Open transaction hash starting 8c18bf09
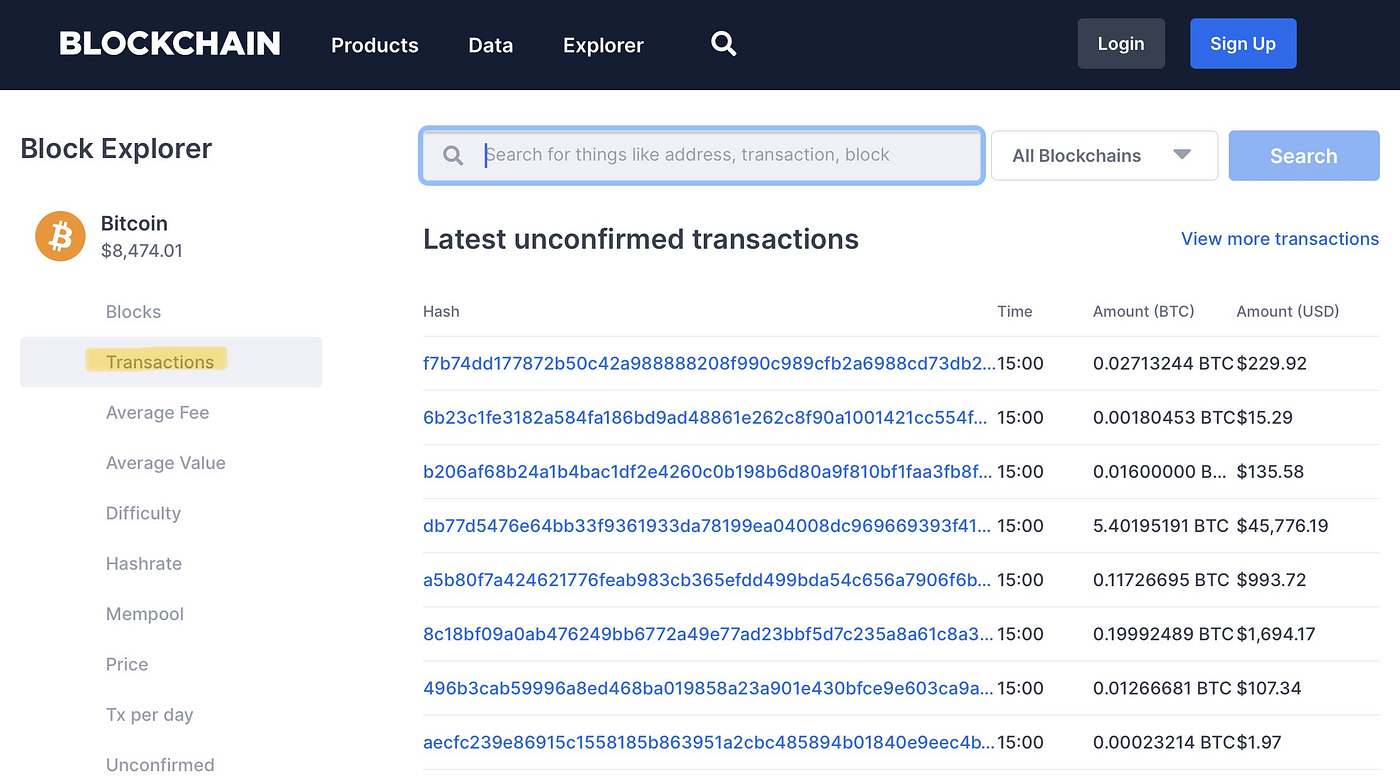The height and width of the screenshot is (782, 1400). pos(708,633)
